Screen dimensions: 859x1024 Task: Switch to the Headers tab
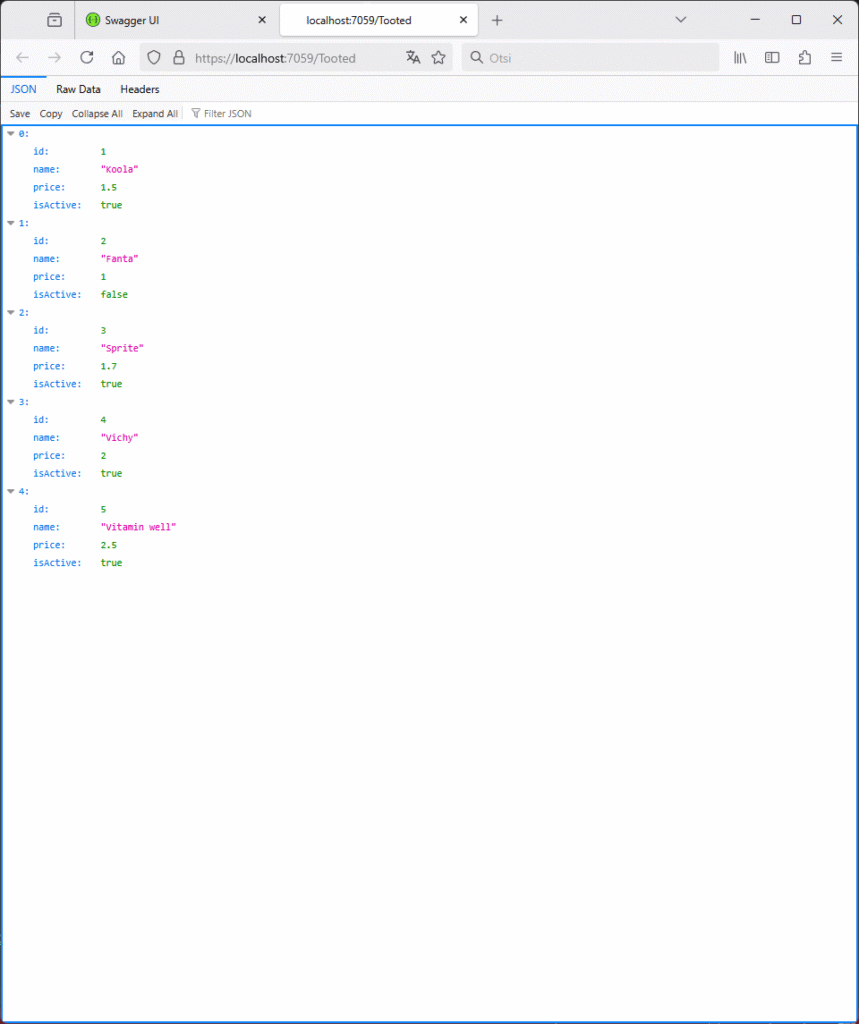coord(140,89)
